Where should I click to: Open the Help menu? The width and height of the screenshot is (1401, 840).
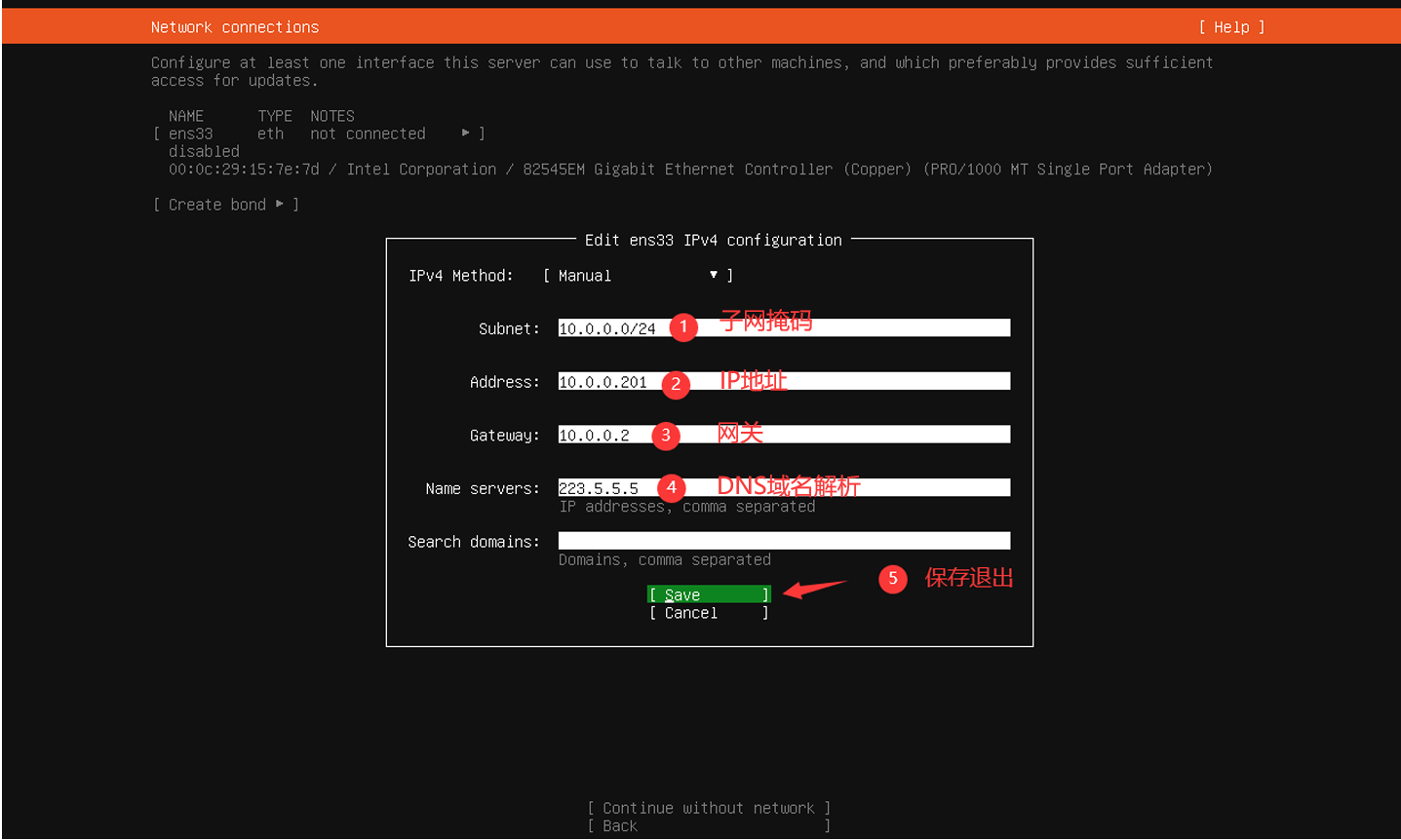(1231, 27)
